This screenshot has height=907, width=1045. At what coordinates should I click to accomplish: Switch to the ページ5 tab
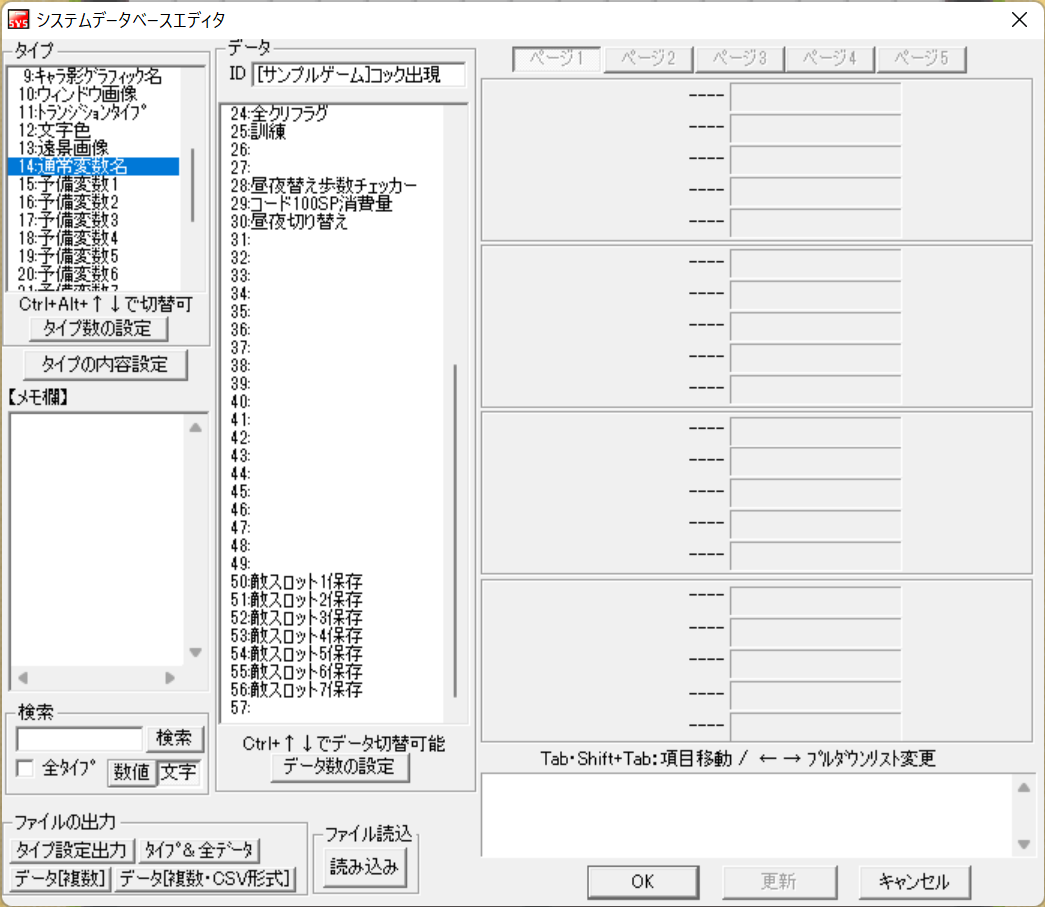coord(921,59)
